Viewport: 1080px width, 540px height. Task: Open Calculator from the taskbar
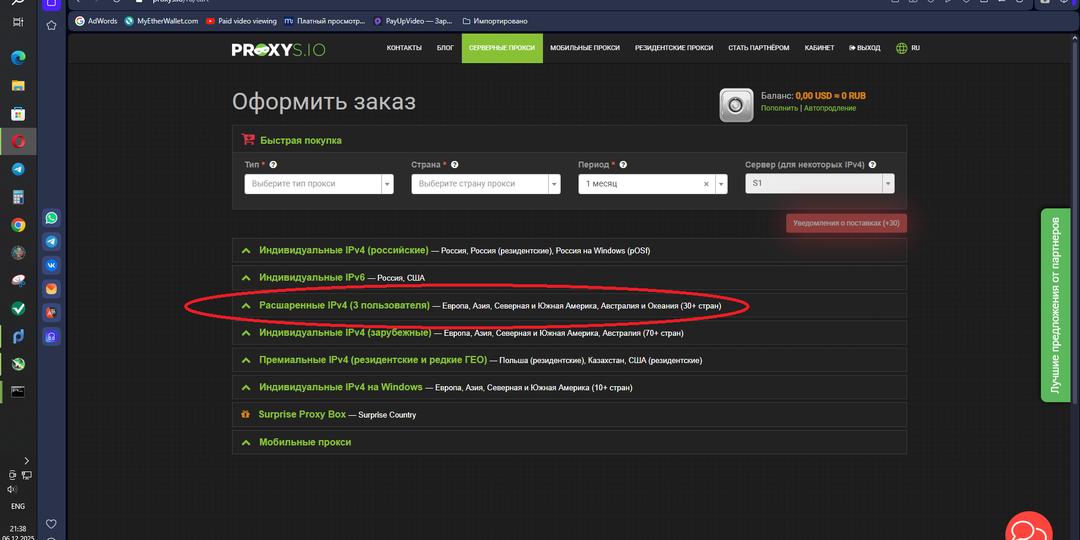18,198
